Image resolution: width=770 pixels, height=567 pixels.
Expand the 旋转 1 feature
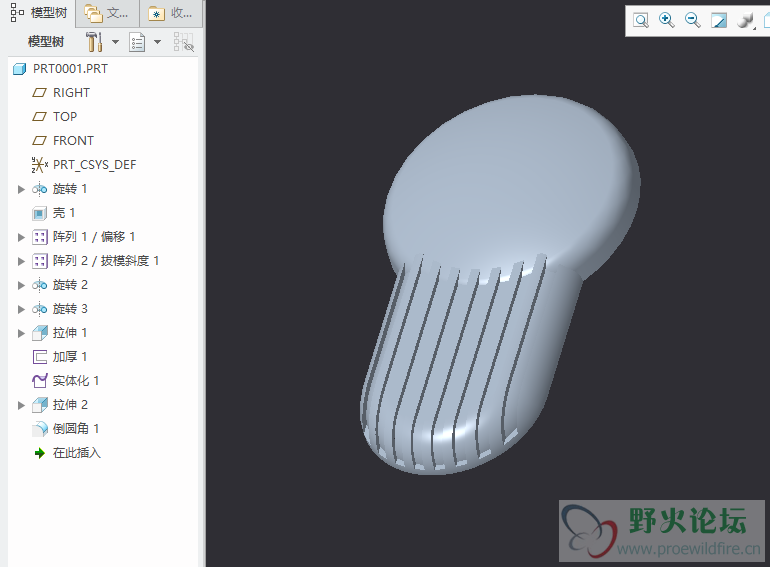pyautogui.click(x=21, y=189)
